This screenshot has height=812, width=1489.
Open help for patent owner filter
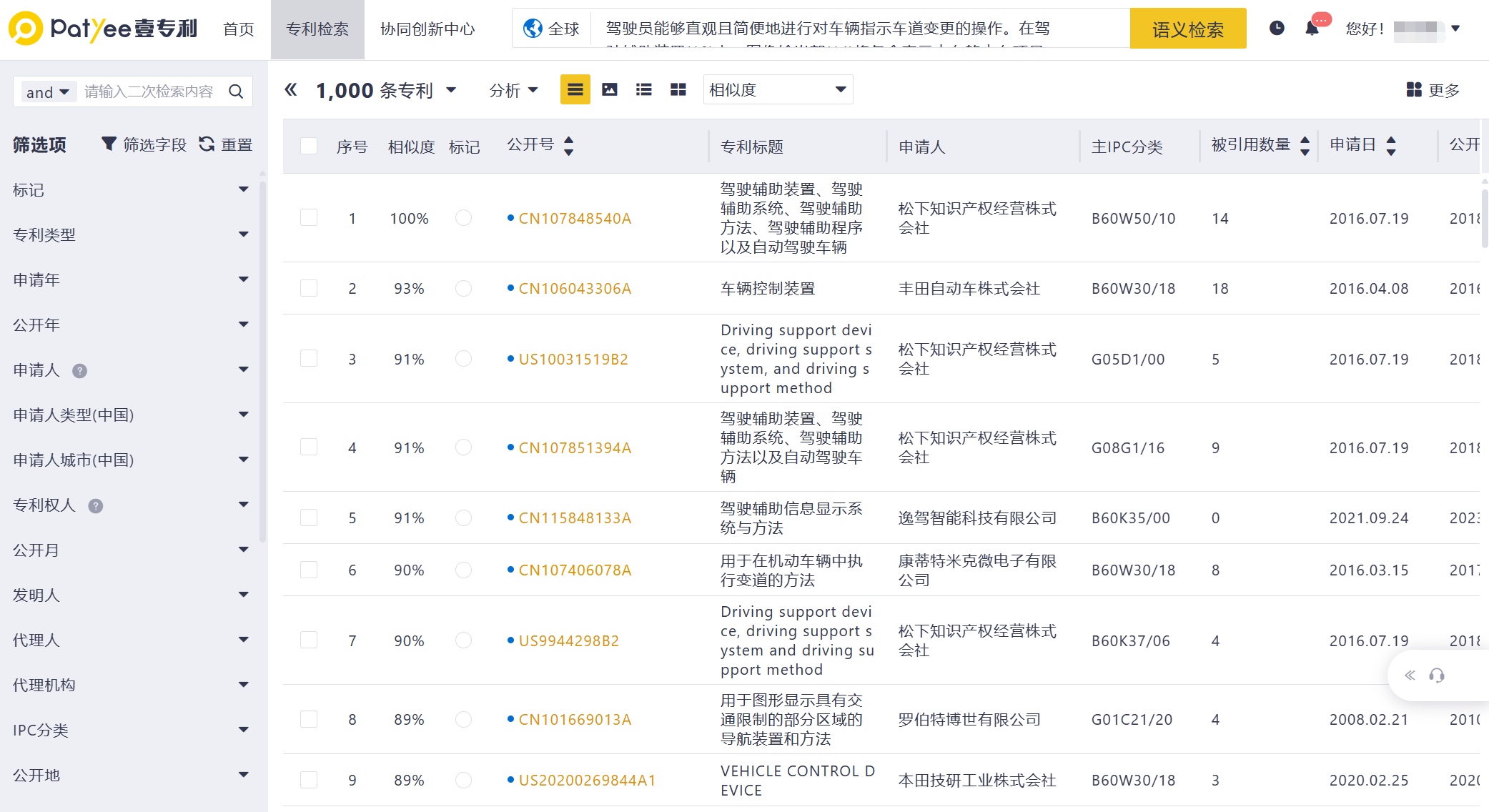click(x=96, y=505)
